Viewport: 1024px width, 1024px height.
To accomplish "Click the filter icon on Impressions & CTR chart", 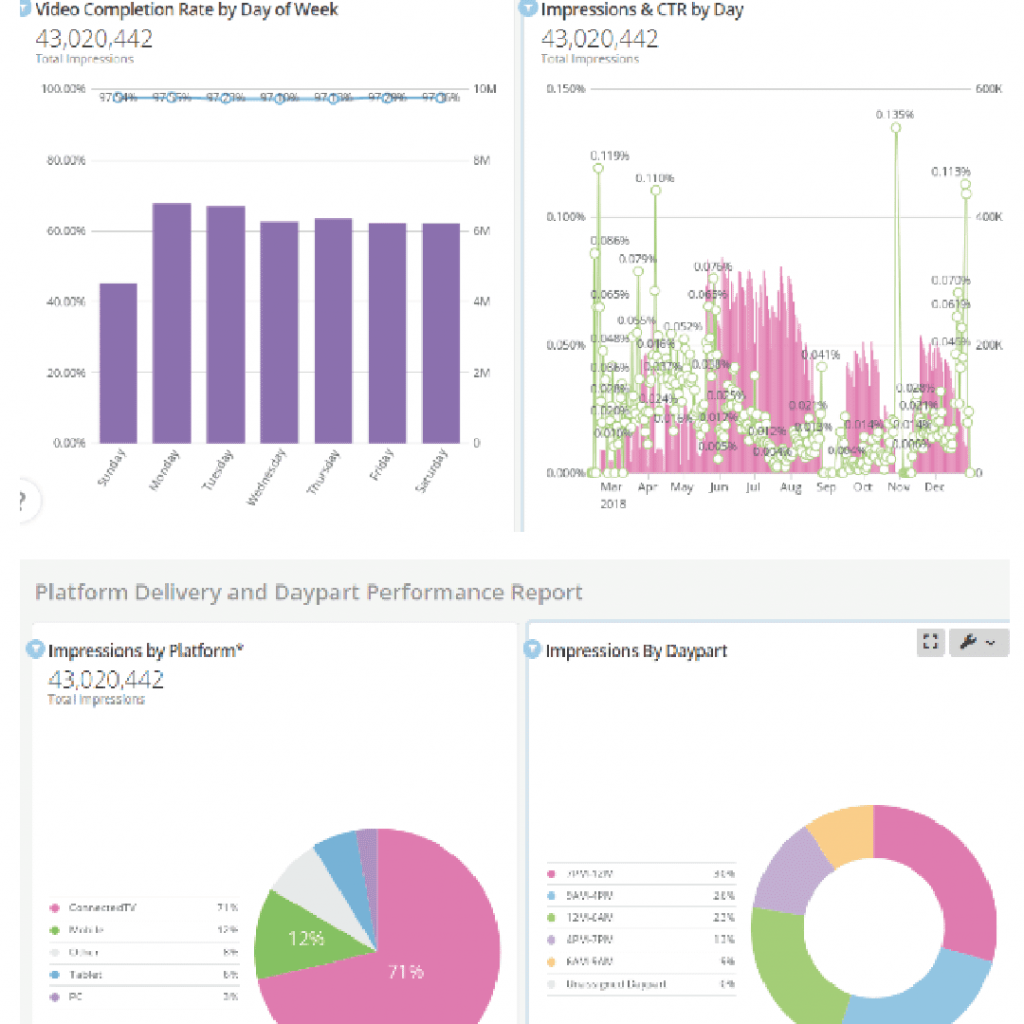I will [x=527, y=9].
